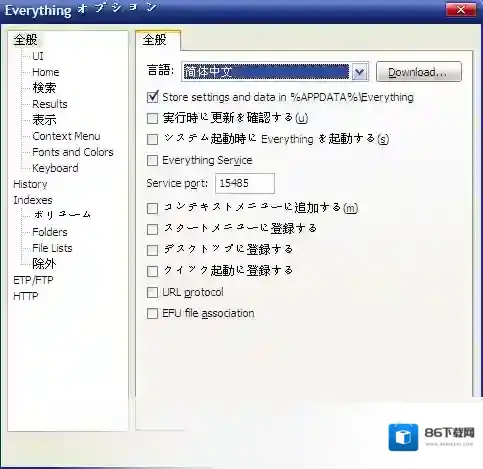Image resolution: width=483 pixels, height=469 pixels.
Task: Open the 除外 settings page
Action: pyautogui.click(x=44, y=264)
